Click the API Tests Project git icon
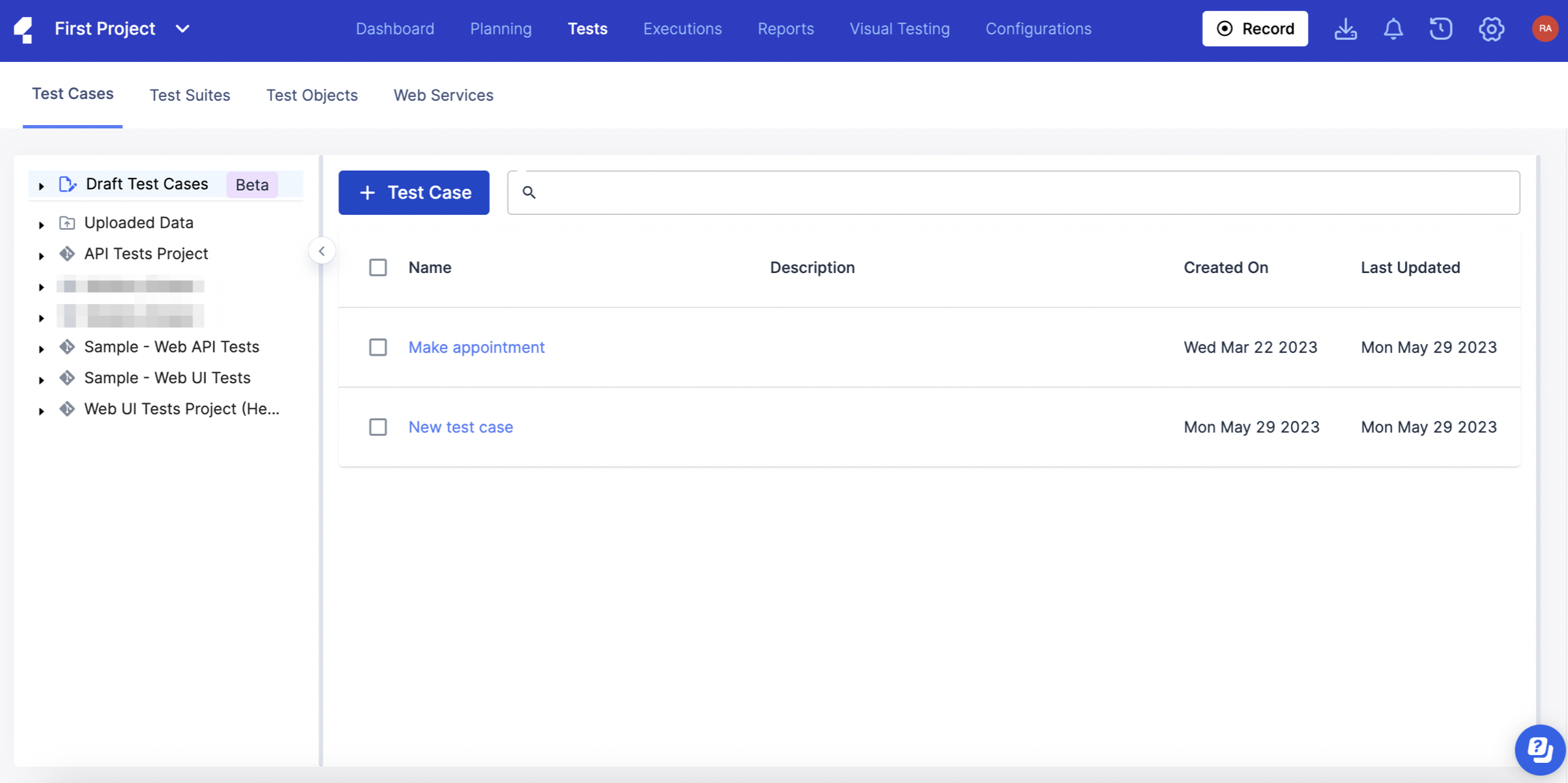 66,253
